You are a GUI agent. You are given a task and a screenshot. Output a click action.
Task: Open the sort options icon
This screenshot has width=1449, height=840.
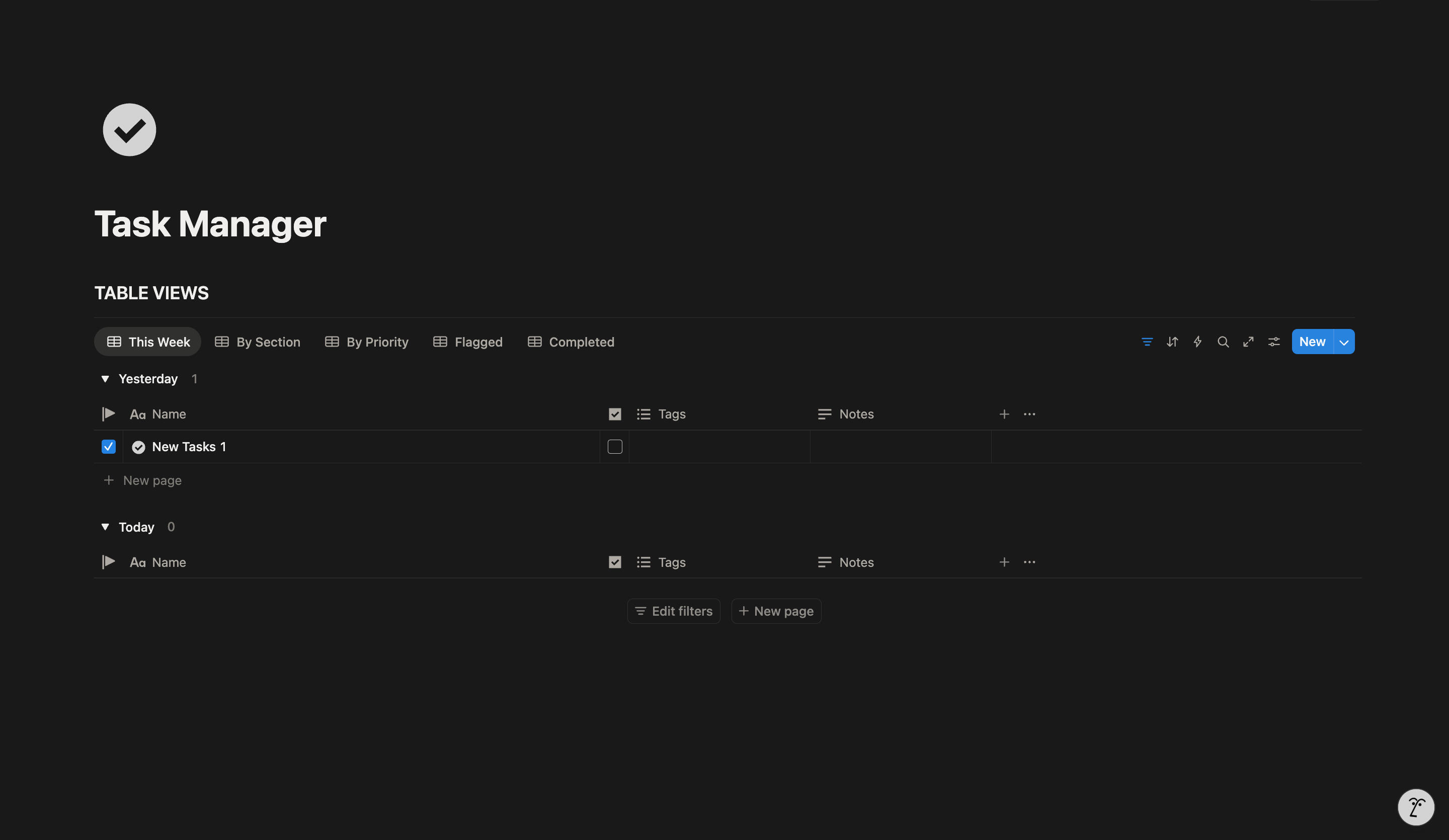(1172, 342)
